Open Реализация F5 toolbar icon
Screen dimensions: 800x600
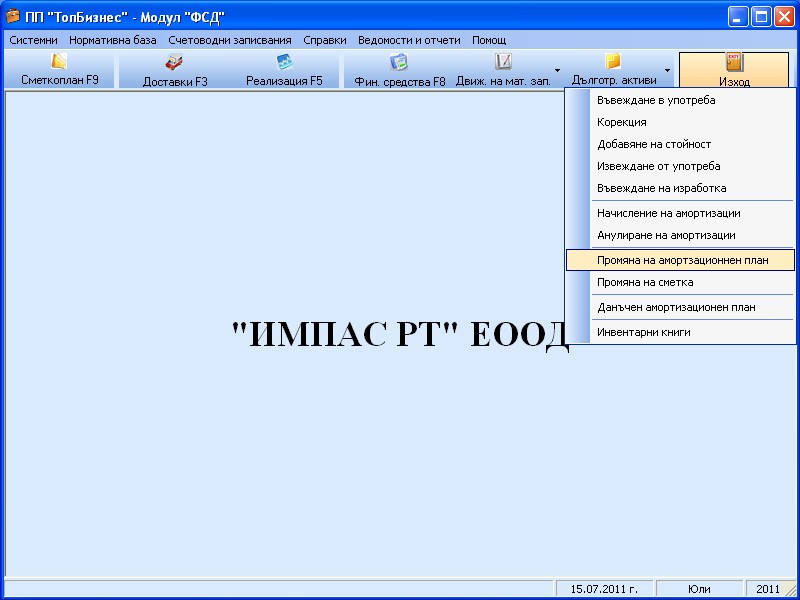click(284, 62)
